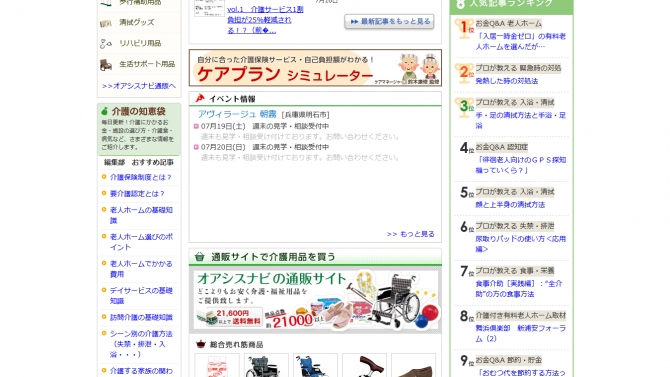This screenshot has width=670, height=377.
Task: Open 顔と上半身の清拭方法 article
Action: click(x=510, y=205)
